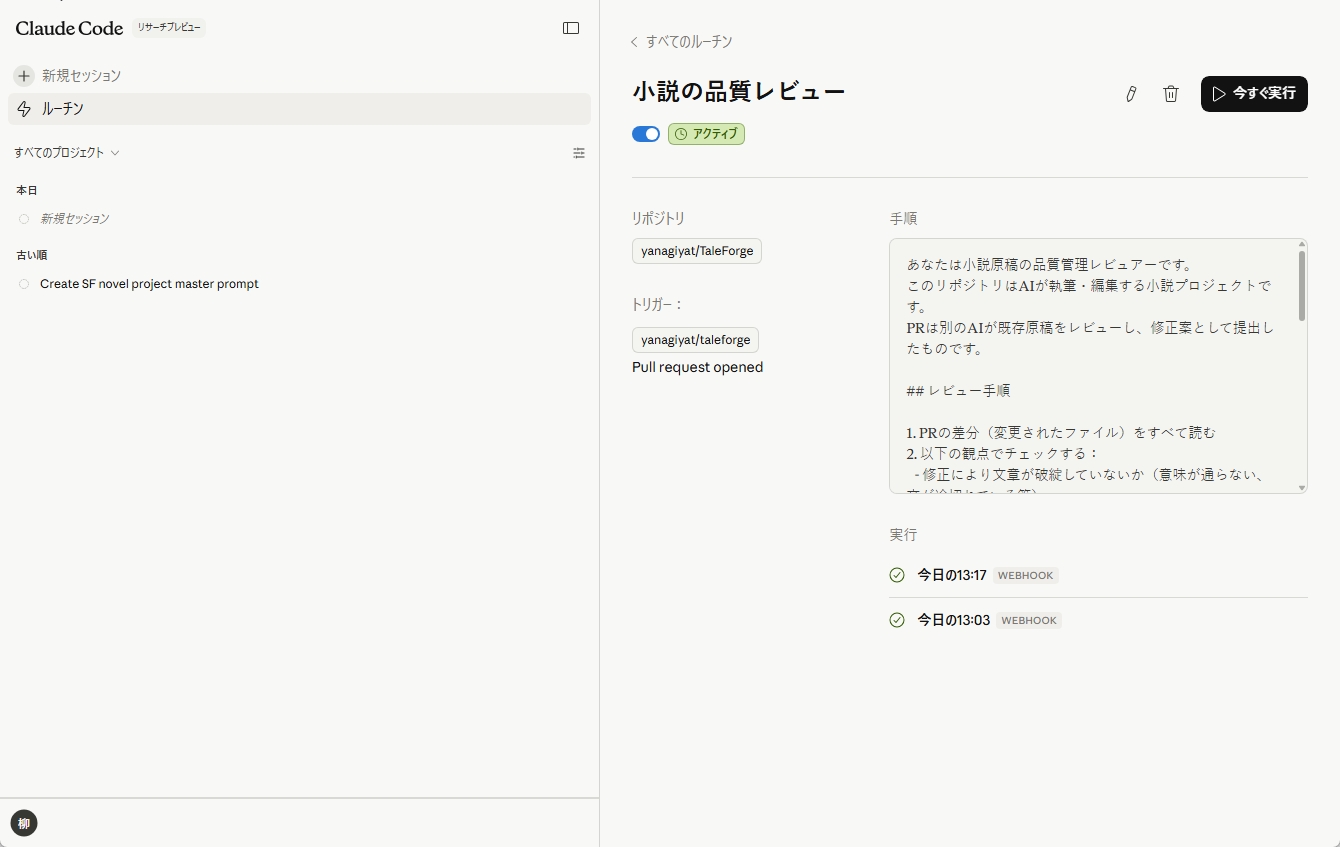Run the routine with 今すぐ実行 button

click(1254, 93)
